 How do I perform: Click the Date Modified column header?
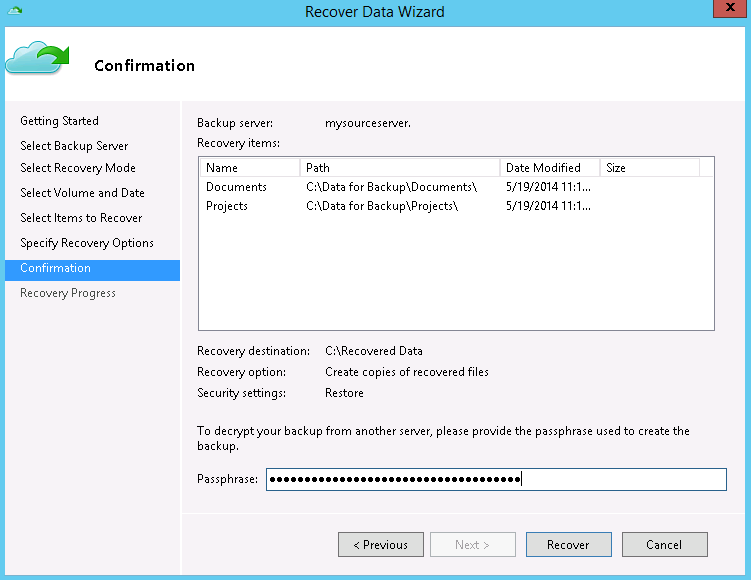click(x=549, y=168)
